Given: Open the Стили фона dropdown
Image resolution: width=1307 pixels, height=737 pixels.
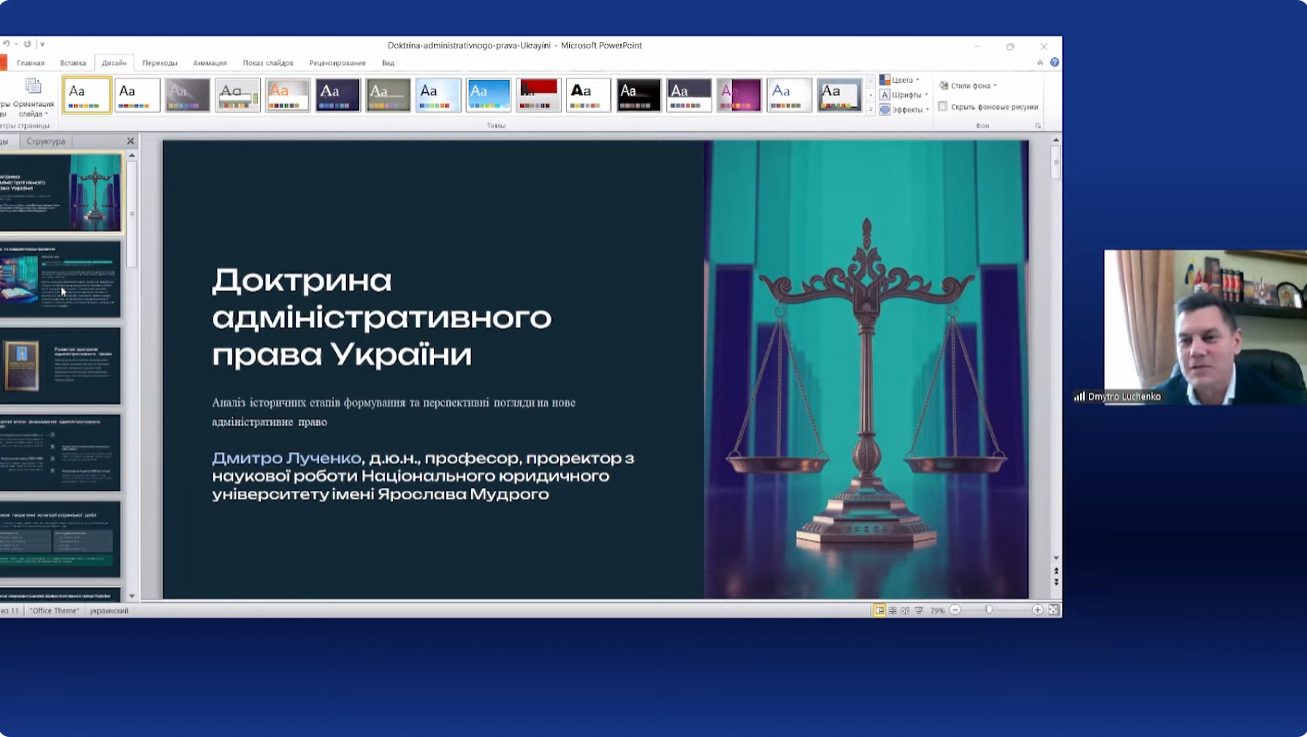Looking at the screenshot, I should (x=970, y=86).
